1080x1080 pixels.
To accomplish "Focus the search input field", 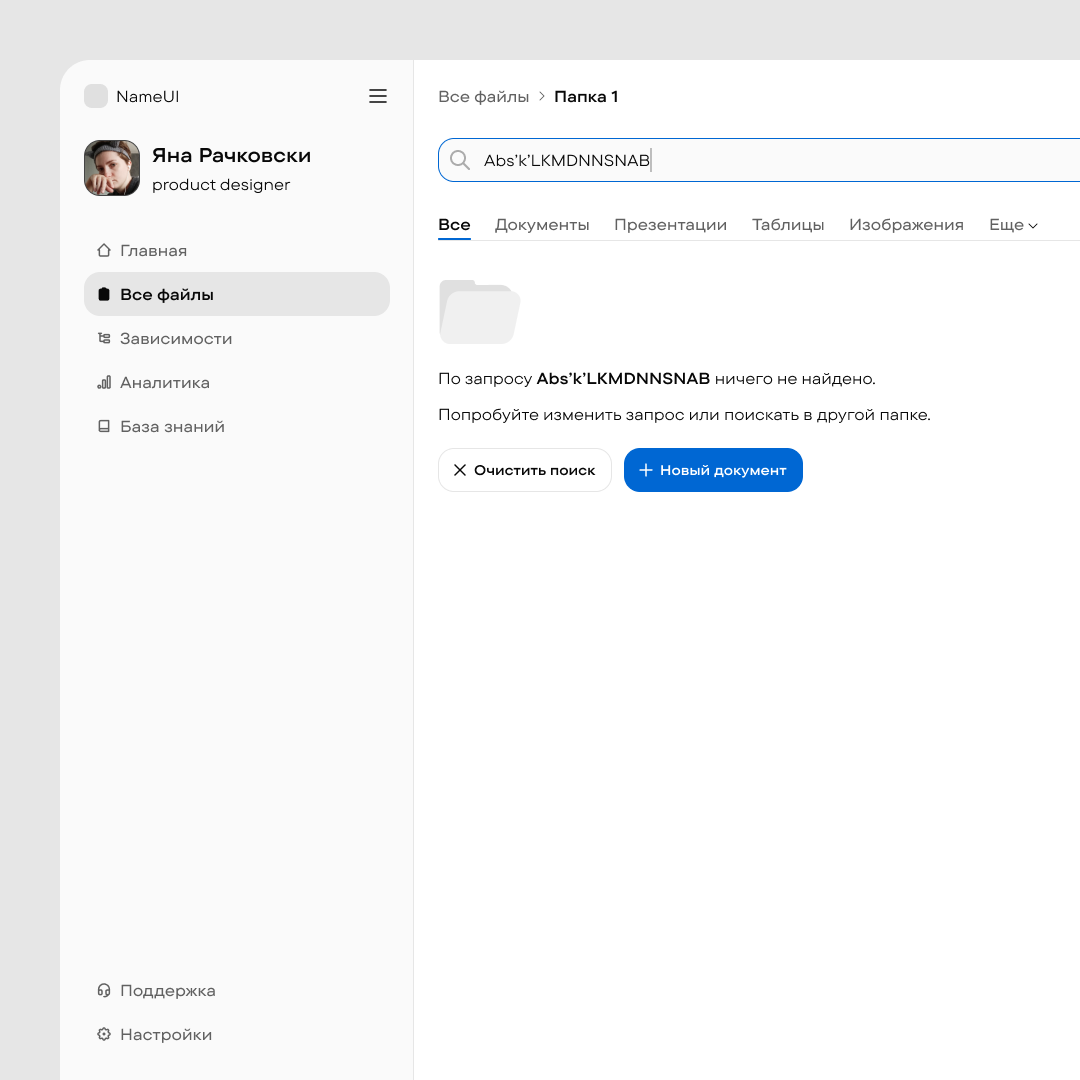I will coord(759,160).
